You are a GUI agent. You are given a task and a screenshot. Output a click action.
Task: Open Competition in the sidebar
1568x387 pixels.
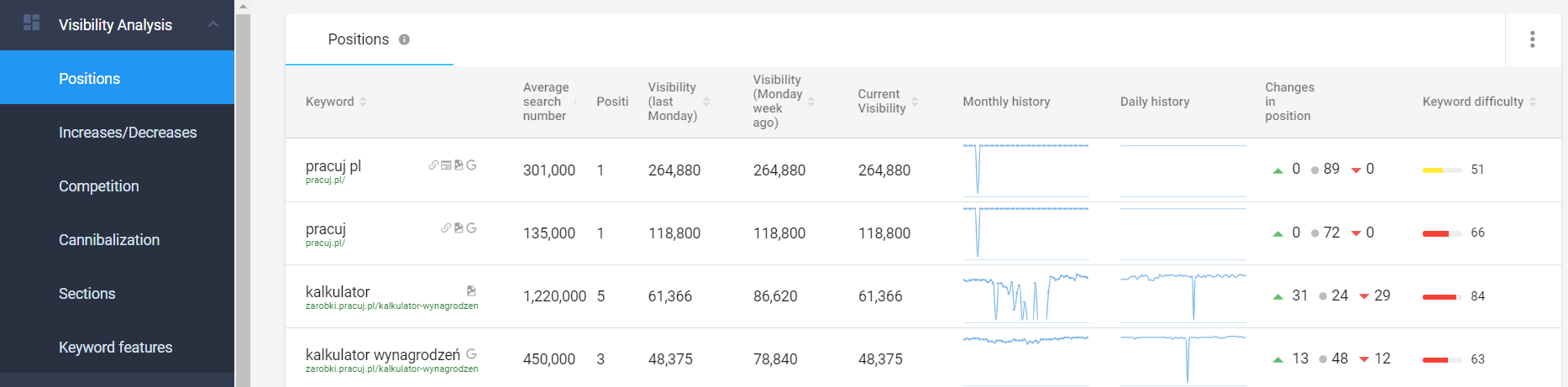117,186
